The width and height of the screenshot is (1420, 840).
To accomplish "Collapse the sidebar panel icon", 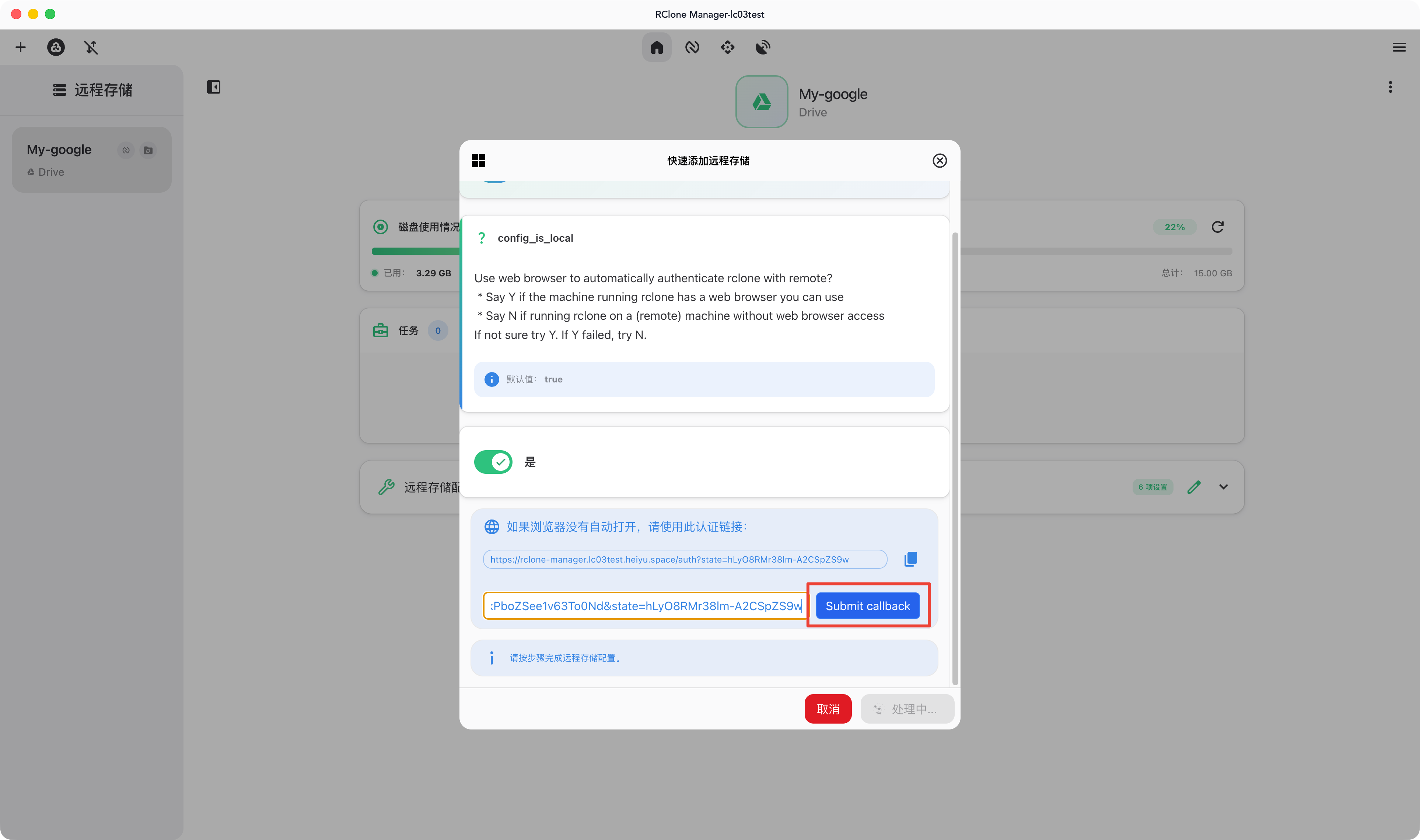I will click(x=213, y=87).
